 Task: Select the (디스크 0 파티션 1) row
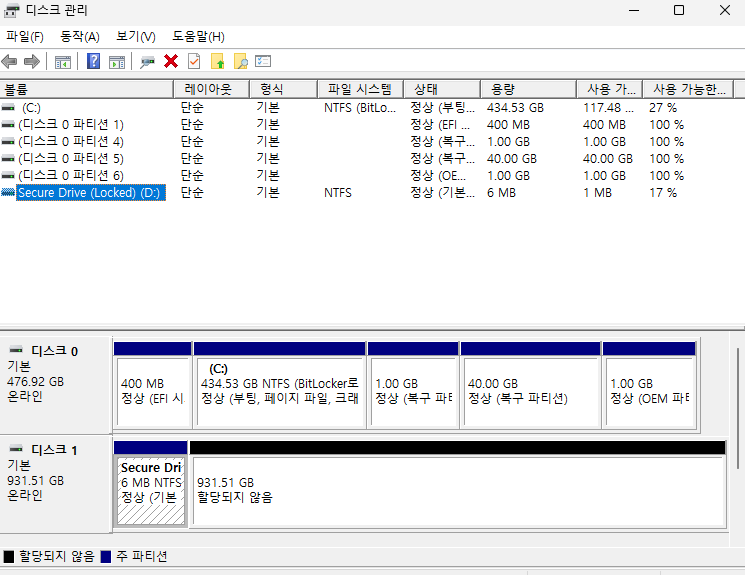[367, 125]
